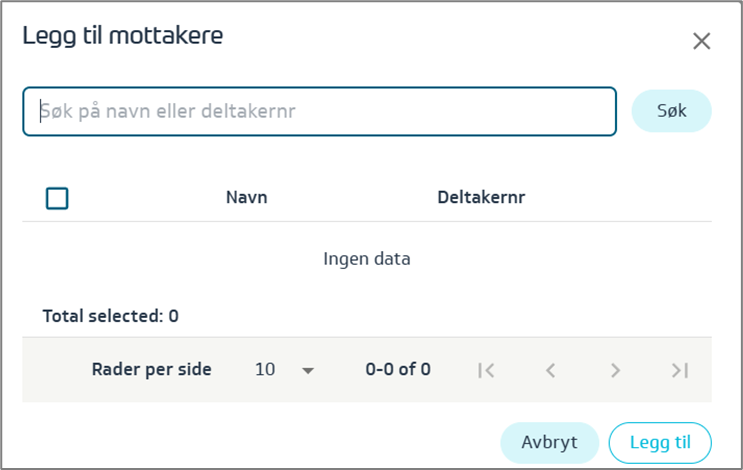Click the Legg til mottakere dialog title
Screen dimensions: 743x470
pyautogui.click(x=123, y=37)
